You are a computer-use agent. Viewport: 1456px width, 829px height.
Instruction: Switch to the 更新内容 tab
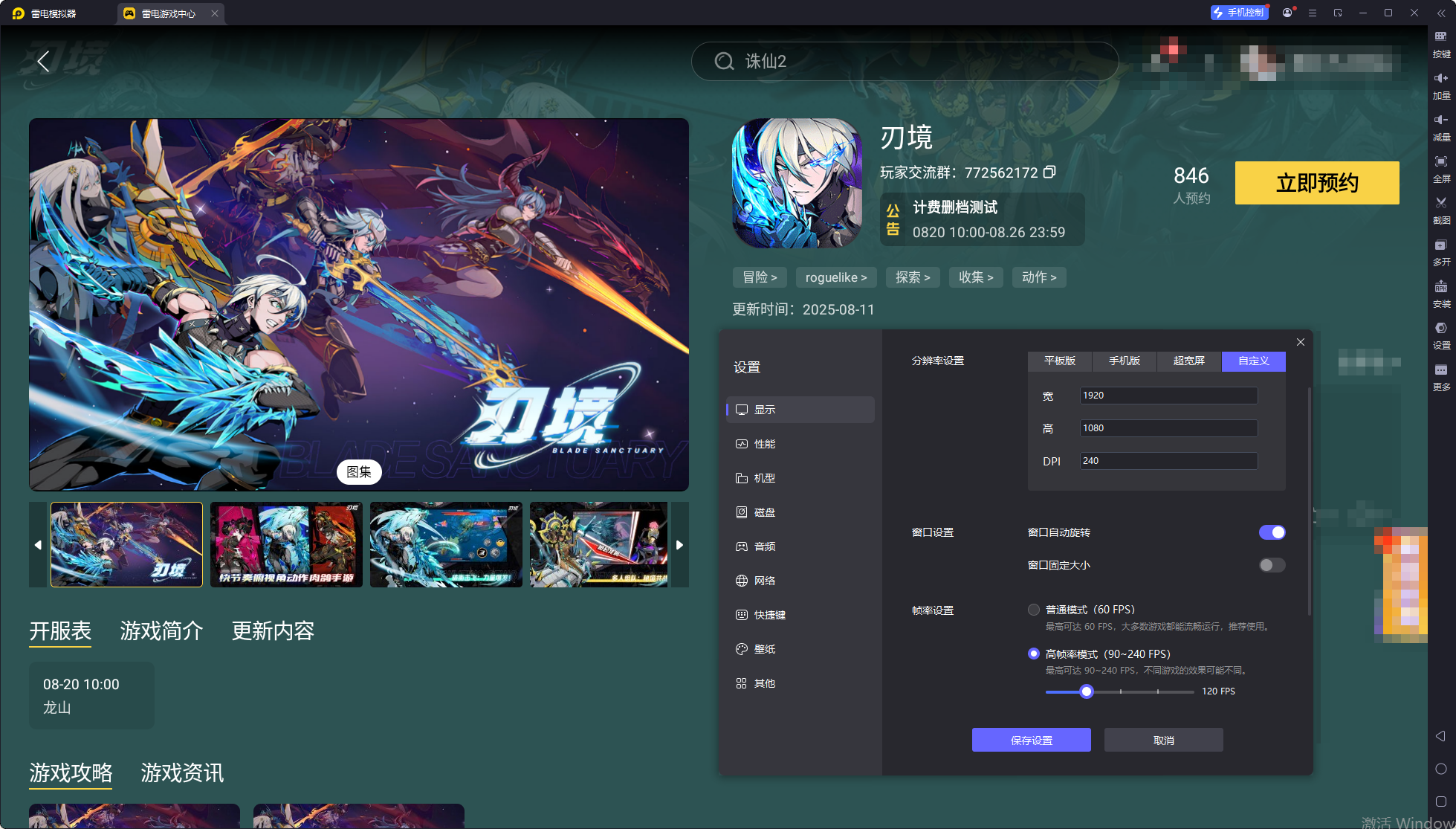(273, 631)
